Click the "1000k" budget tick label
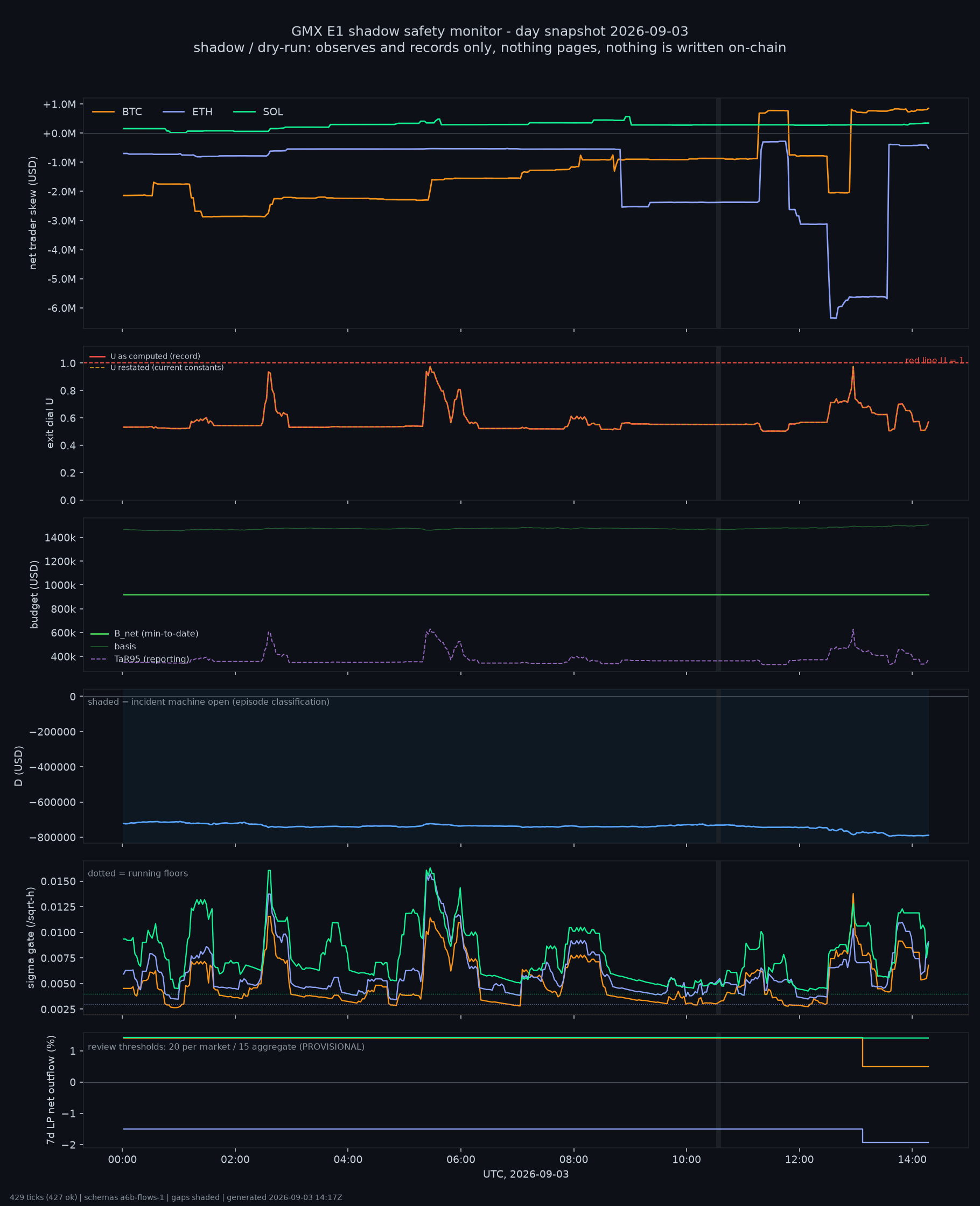The image size is (980, 1206). [x=60, y=585]
